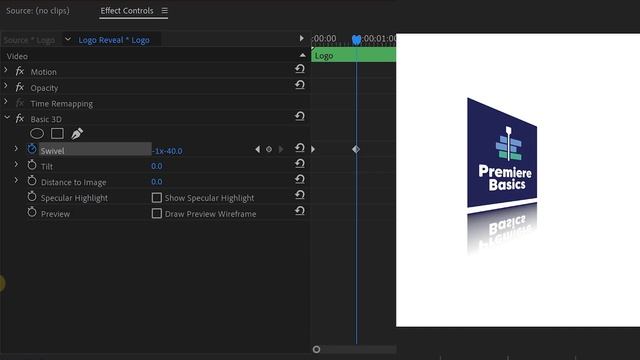Image resolution: width=640 pixels, height=360 pixels.
Task: Reset Distance to Image parameter
Action: (300, 179)
